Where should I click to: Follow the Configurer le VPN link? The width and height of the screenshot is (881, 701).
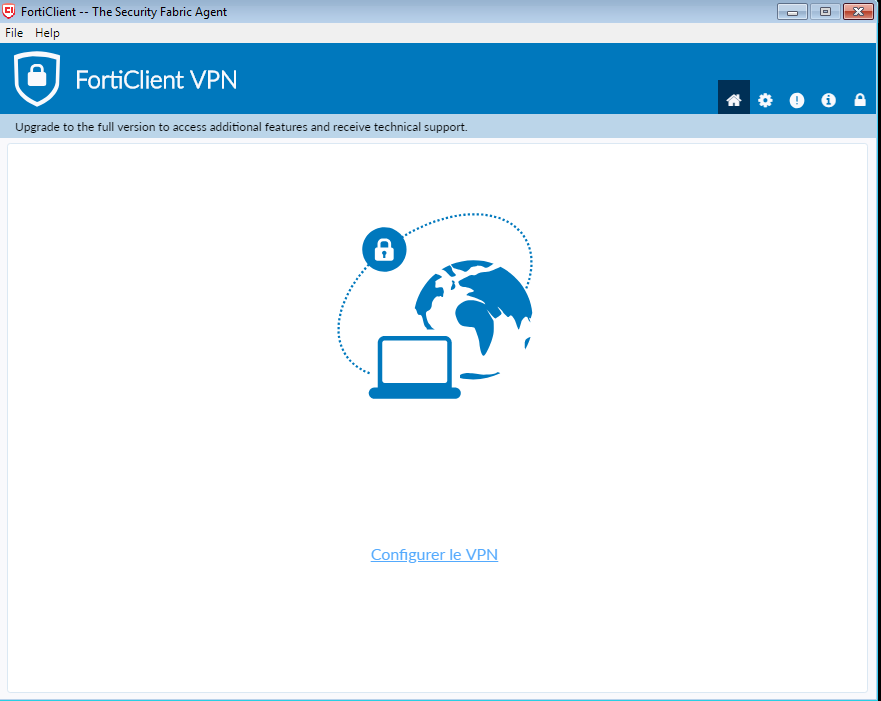click(434, 554)
